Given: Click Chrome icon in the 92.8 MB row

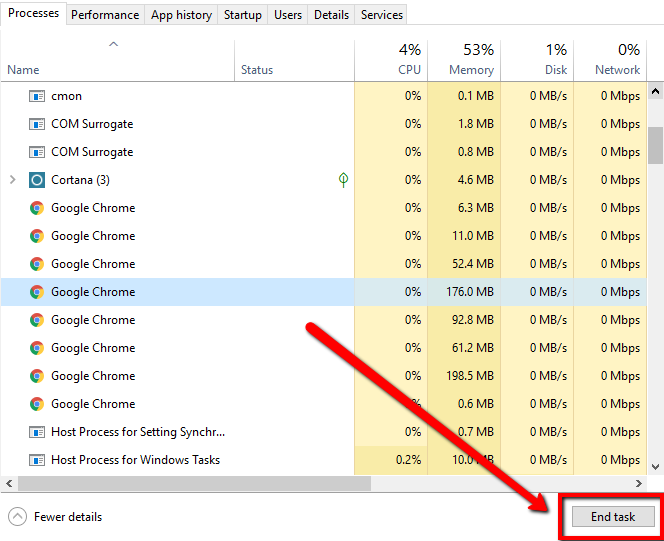Looking at the screenshot, I should click(37, 320).
